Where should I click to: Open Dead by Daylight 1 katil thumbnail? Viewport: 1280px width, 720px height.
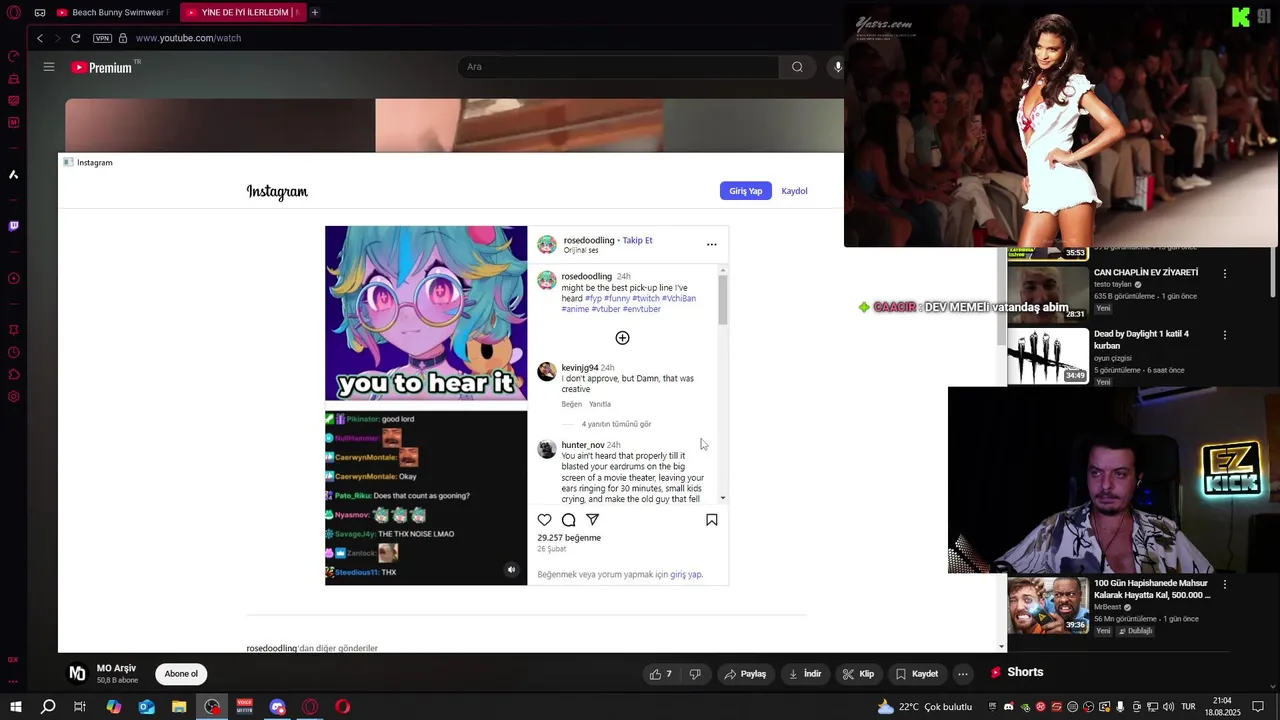(x=1048, y=356)
